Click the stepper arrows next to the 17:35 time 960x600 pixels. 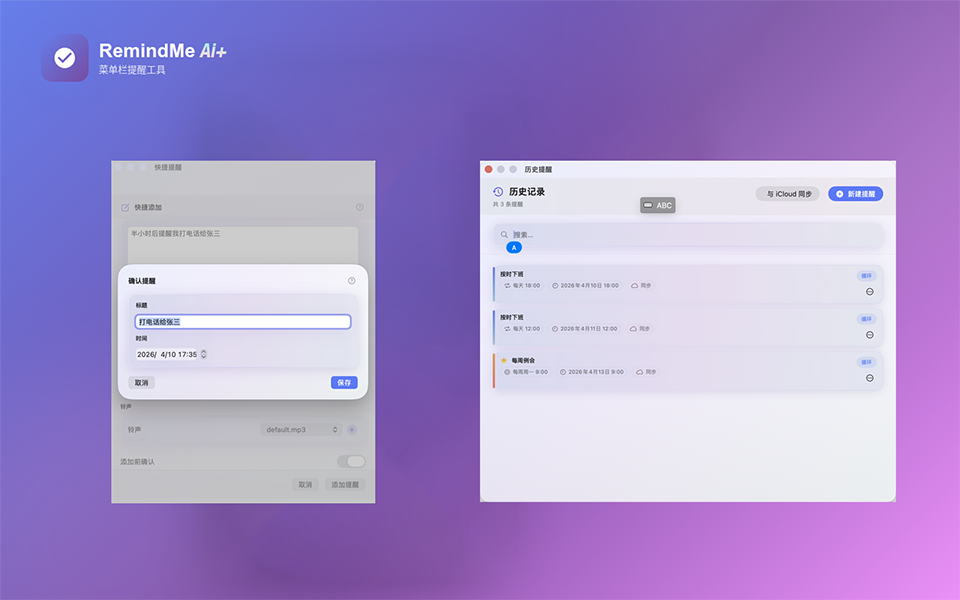coord(204,354)
